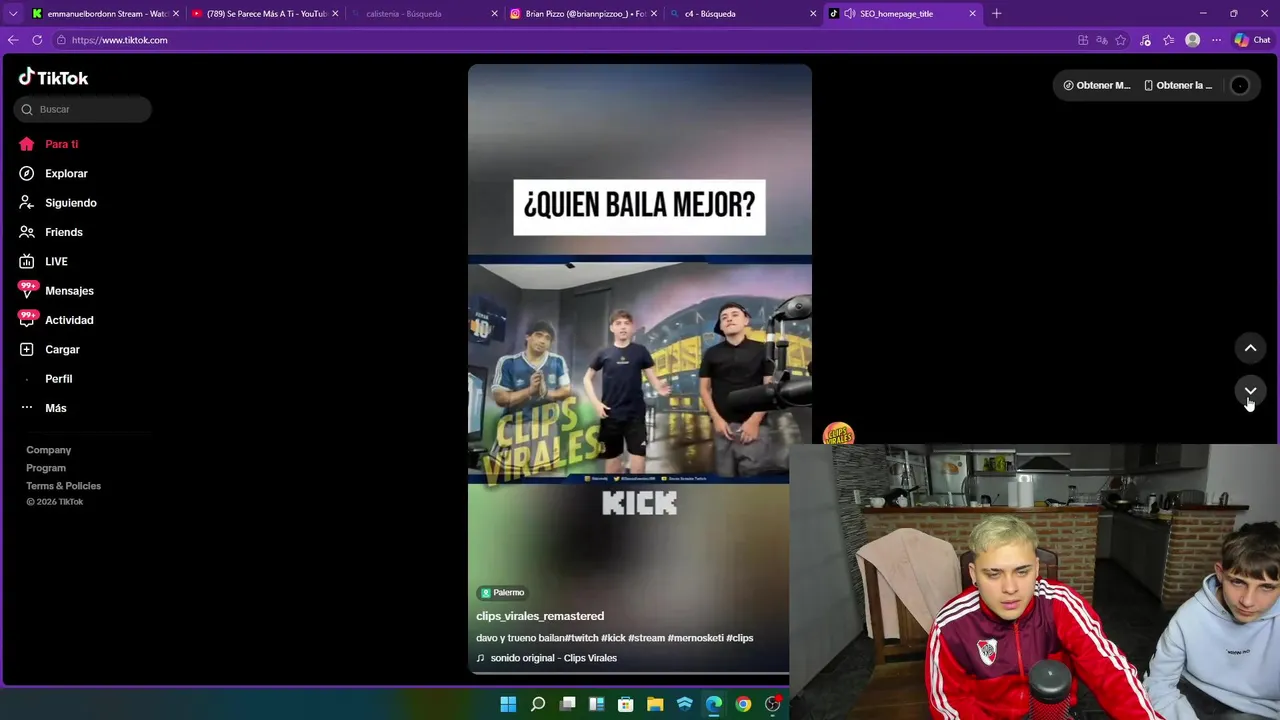Open File Explorer from taskbar
This screenshot has height=720, width=1280.
[x=655, y=704]
